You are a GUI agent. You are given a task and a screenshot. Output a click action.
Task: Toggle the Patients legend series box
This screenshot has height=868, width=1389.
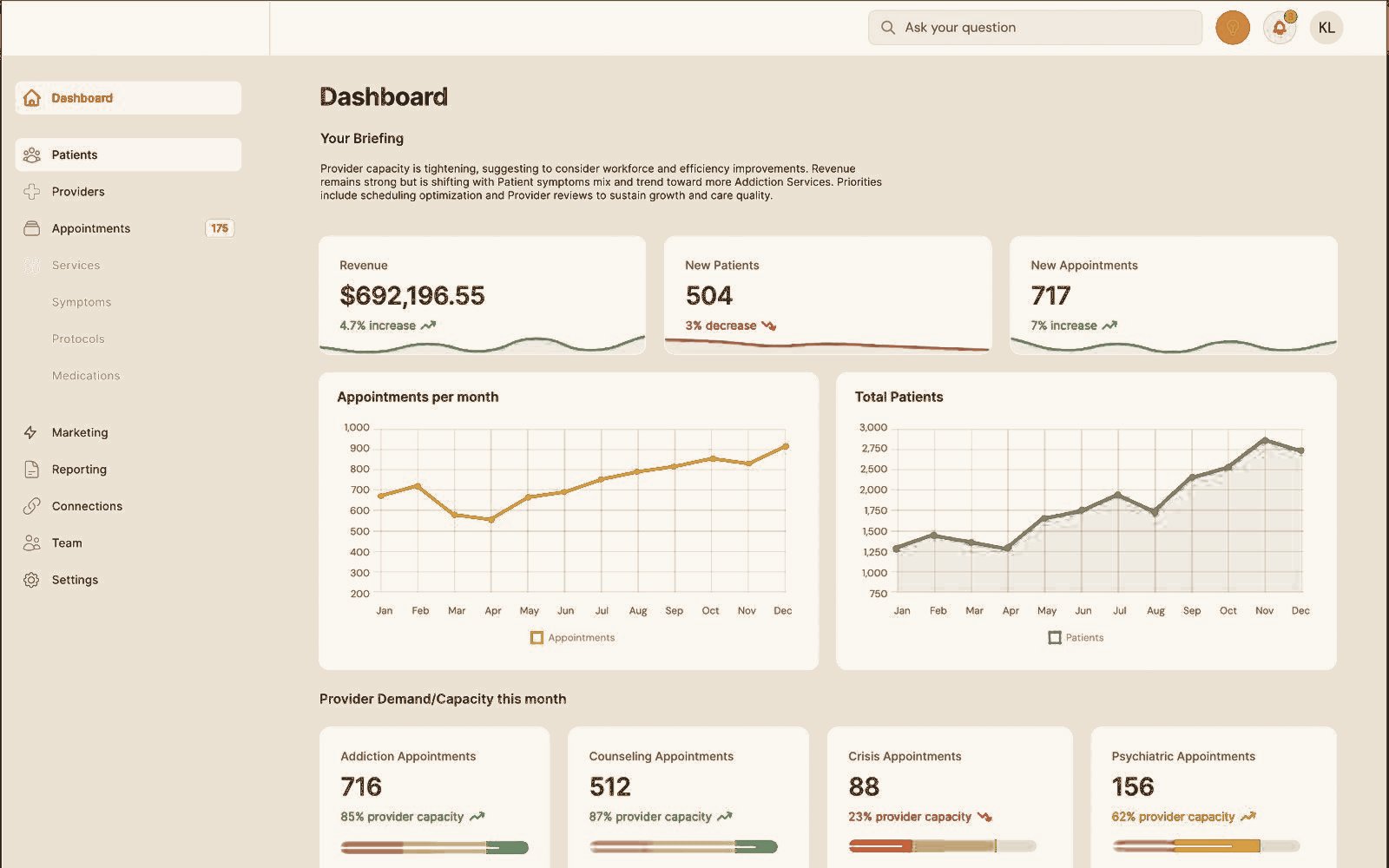(x=1055, y=638)
